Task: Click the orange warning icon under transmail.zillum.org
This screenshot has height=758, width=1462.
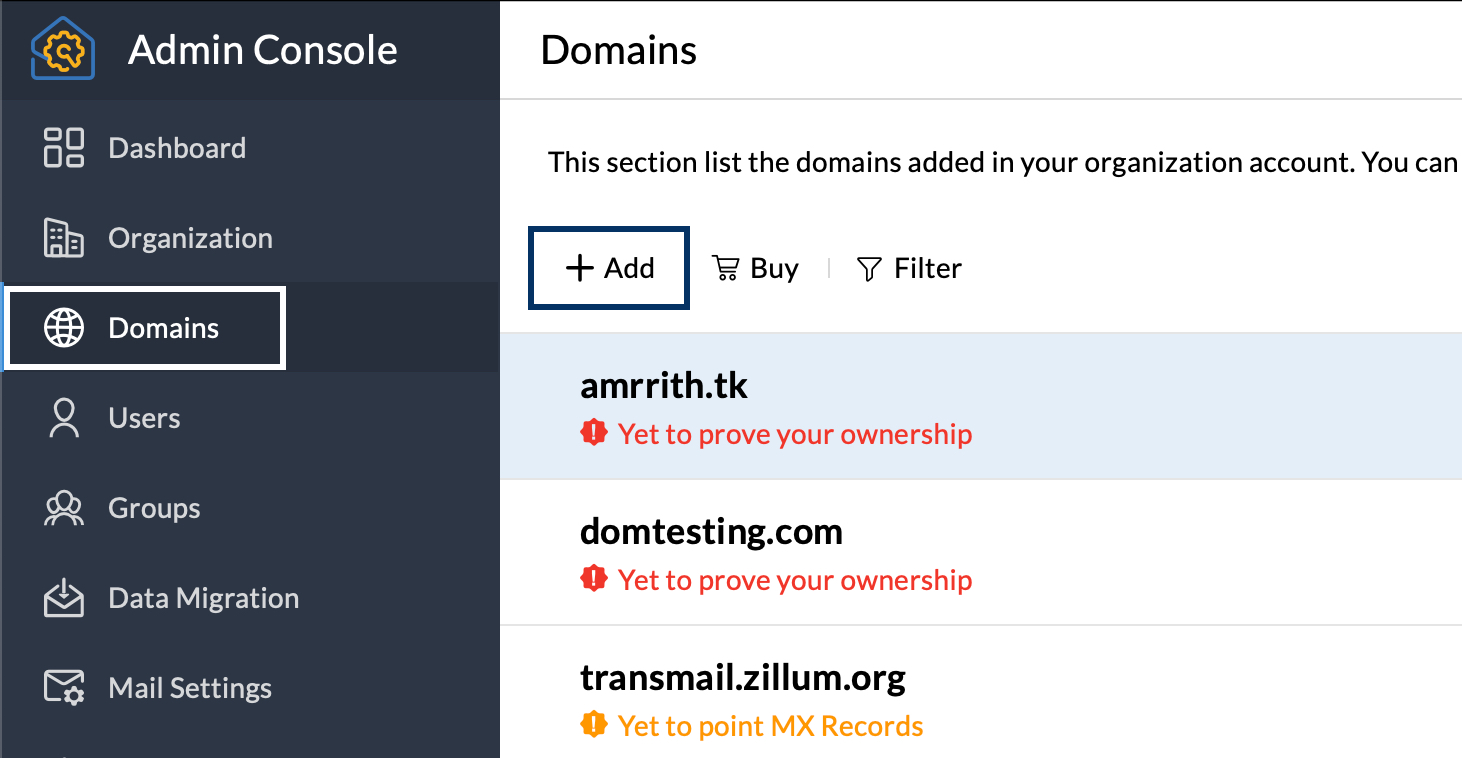Action: 593,724
